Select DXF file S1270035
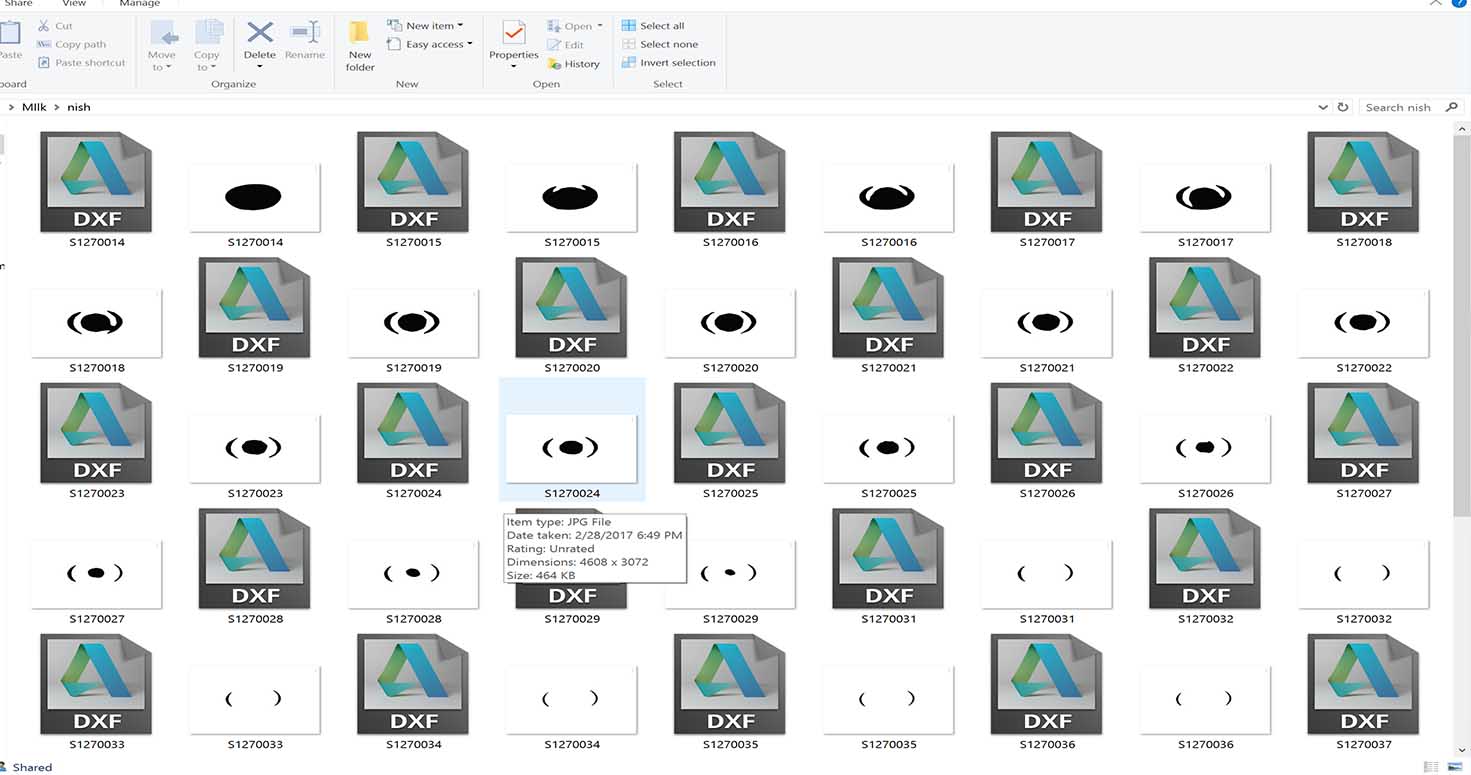1471x775 pixels. [x=730, y=692]
